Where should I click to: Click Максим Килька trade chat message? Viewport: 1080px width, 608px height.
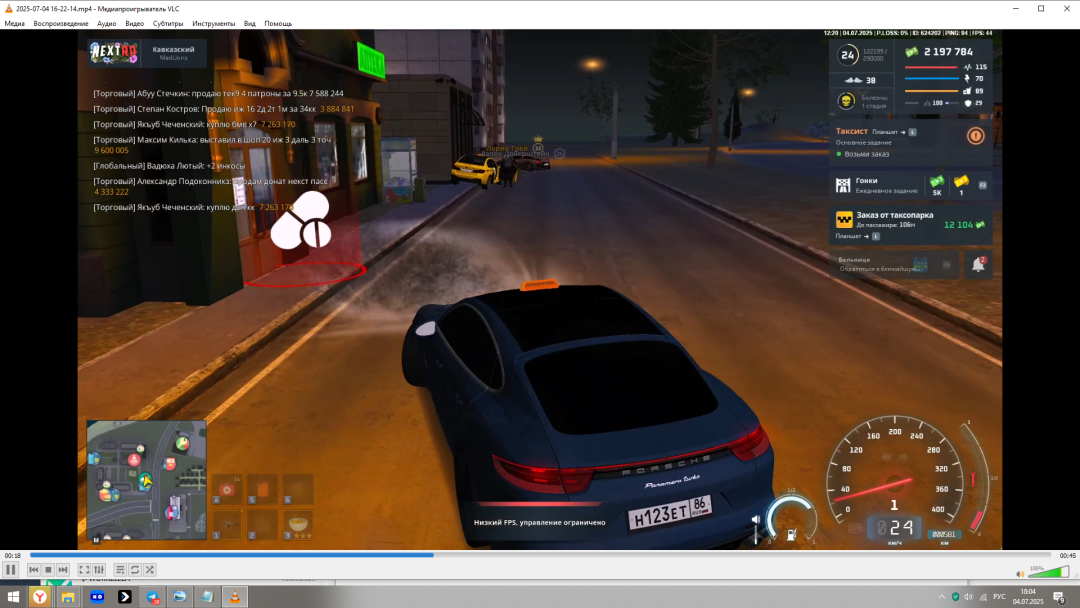[212, 145]
